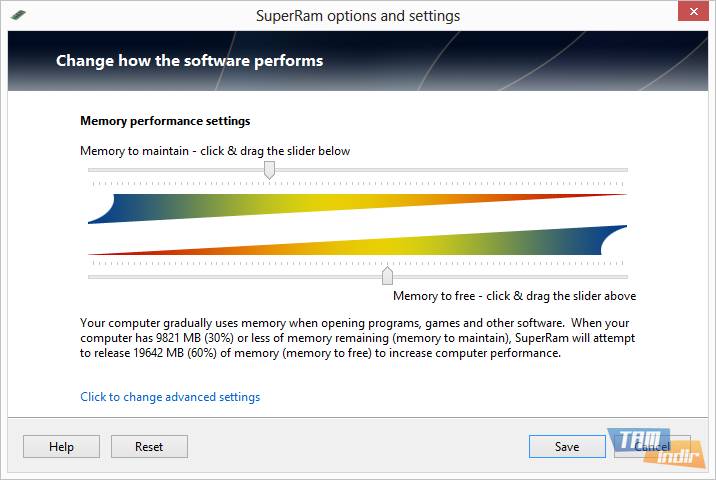Click the SuperRam icon in title bar
This screenshot has width=716, height=480.
coord(19,16)
